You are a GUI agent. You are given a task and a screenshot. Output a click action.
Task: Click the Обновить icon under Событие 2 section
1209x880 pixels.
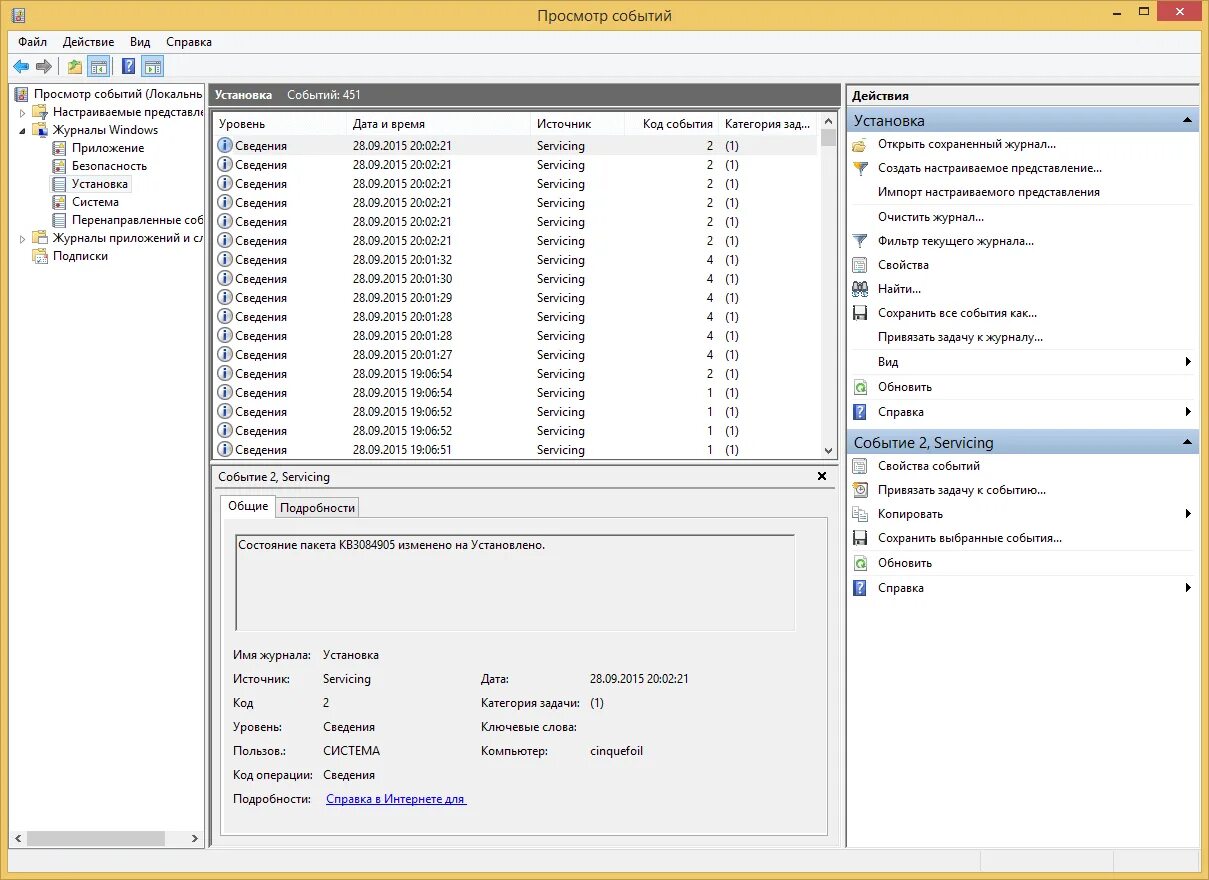(x=860, y=563)
